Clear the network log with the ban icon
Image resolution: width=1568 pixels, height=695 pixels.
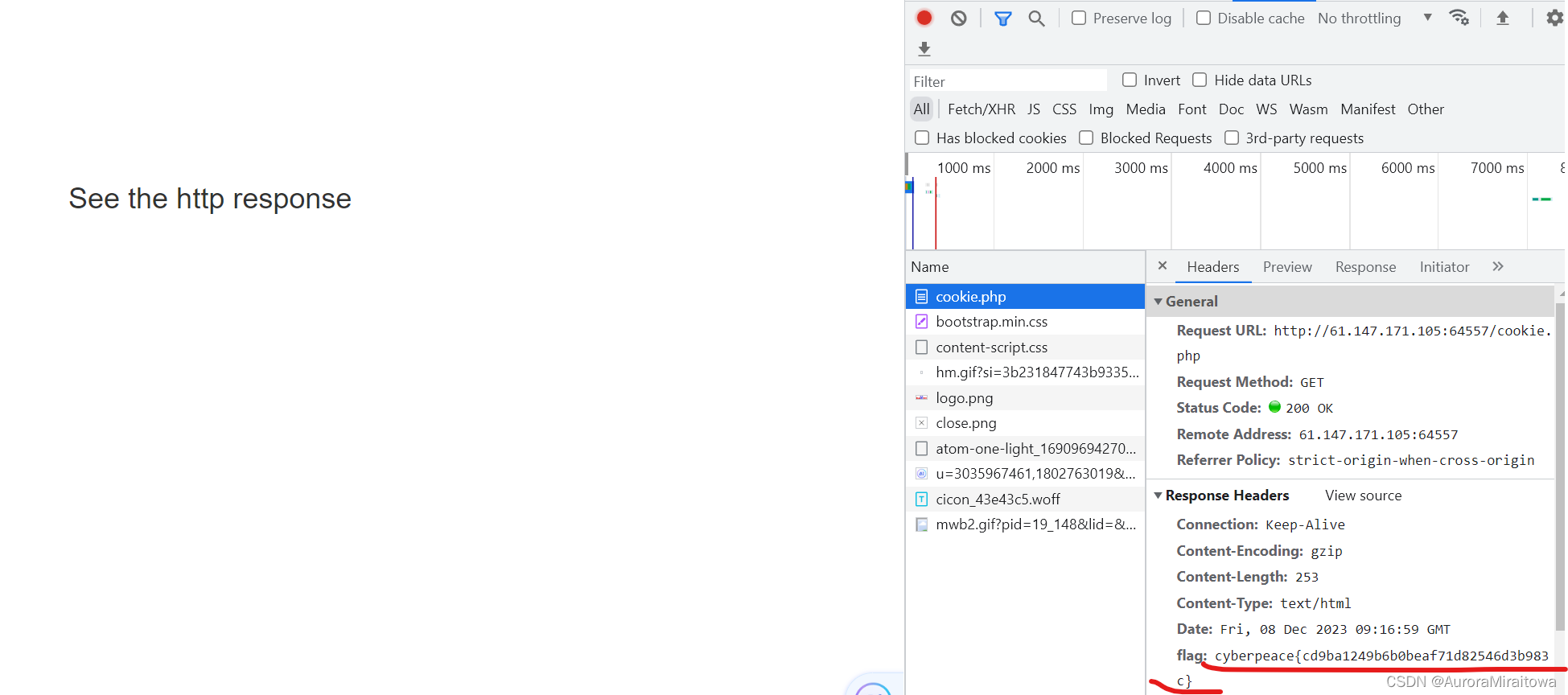(x=958, y=18)
